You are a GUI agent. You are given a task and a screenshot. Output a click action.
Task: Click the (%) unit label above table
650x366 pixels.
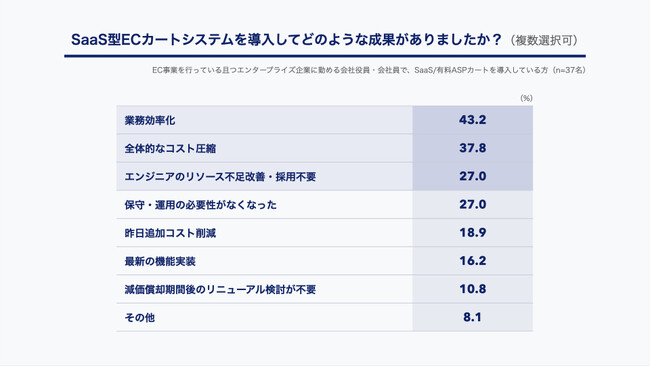526,98
